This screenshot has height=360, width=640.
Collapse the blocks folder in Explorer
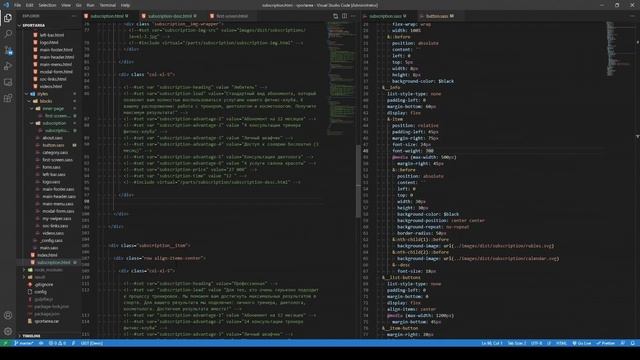pyautogui.click(x=46, y=101)
